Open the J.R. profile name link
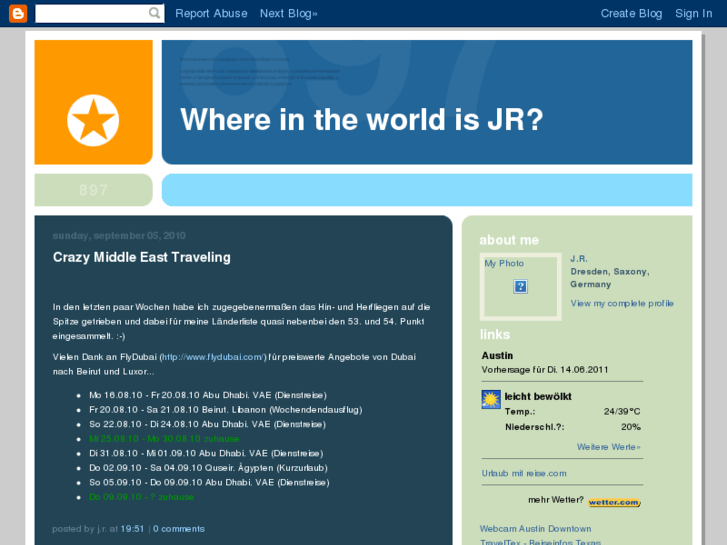The image size is (727, 545). 579,259
